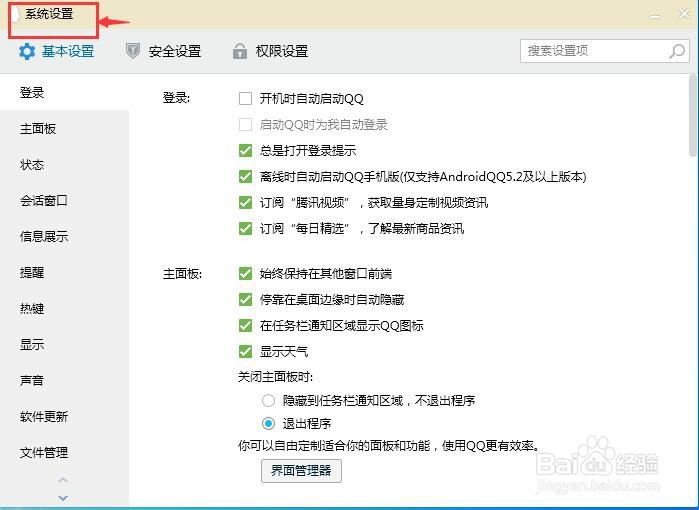
Task: Uncheck 订阅“每日精选” option
Action: [x=245, y=229]
